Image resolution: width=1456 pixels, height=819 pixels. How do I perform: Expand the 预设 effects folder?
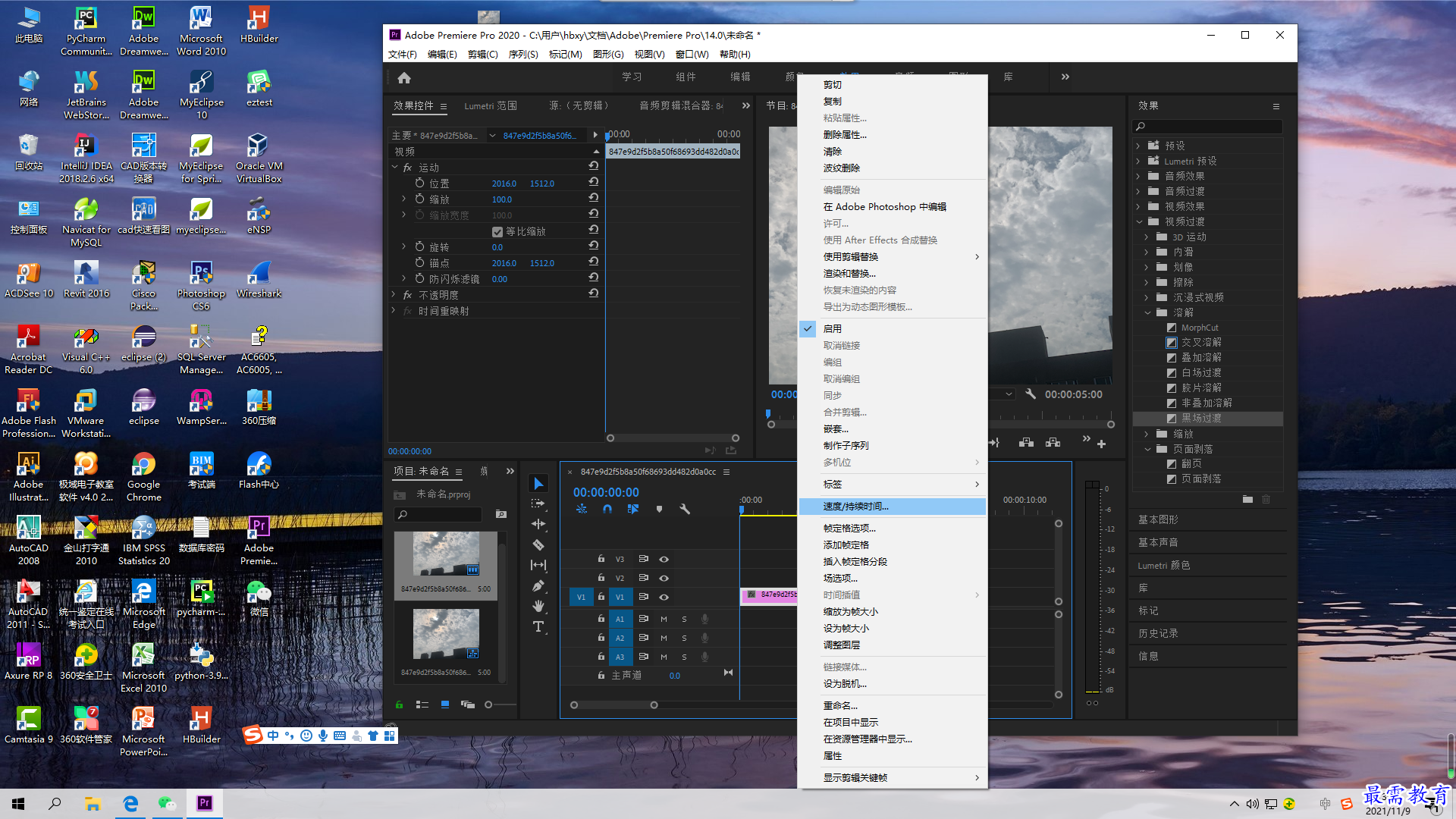coord(1138,146)
